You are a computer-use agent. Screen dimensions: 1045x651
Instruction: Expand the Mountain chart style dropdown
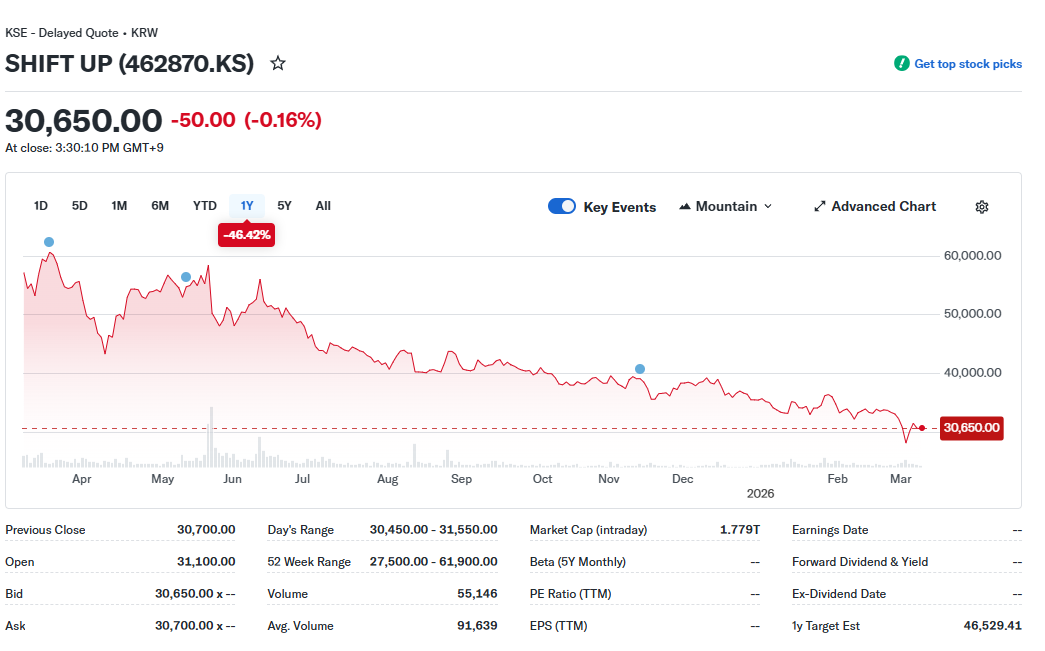[768, 207]
